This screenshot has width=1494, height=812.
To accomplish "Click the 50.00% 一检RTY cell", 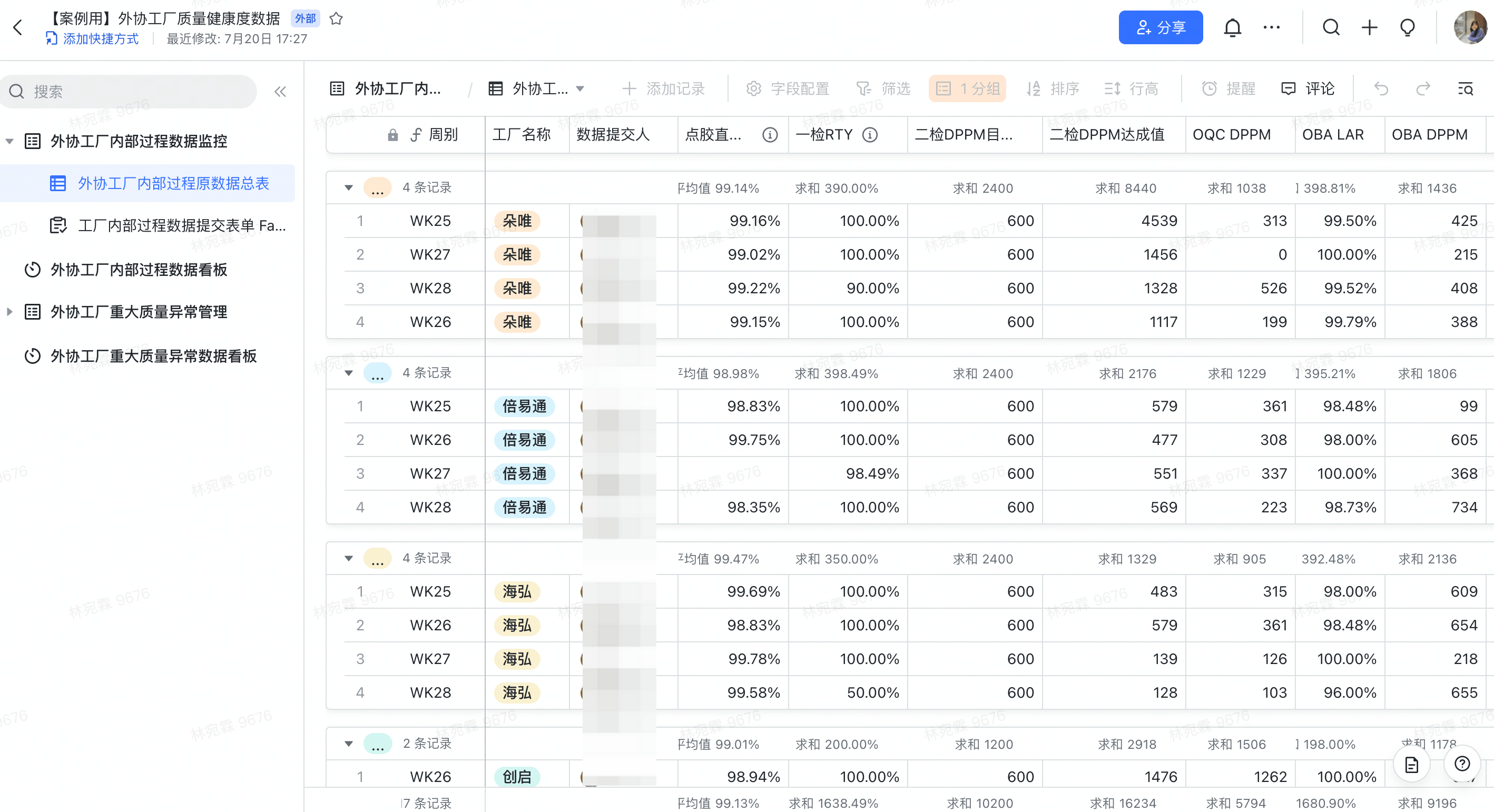I will [848, 692].
